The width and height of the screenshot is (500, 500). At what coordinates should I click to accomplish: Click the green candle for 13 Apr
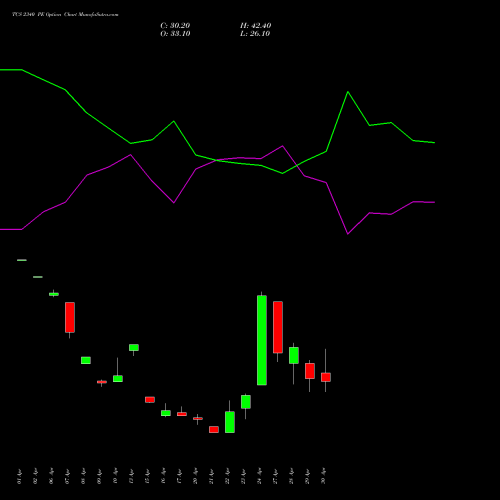(134, 347)
